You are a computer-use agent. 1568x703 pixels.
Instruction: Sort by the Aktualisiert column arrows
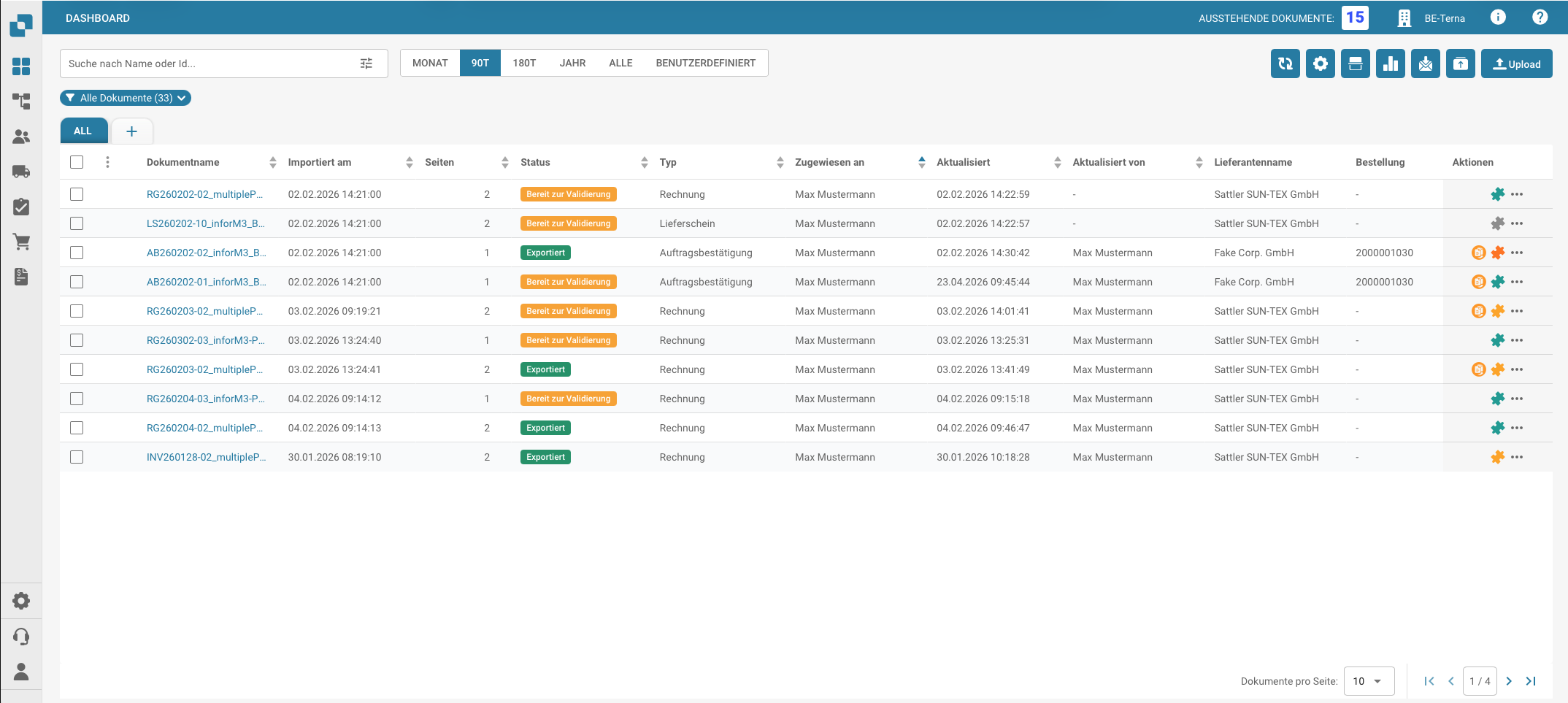tap(1058, 162)
